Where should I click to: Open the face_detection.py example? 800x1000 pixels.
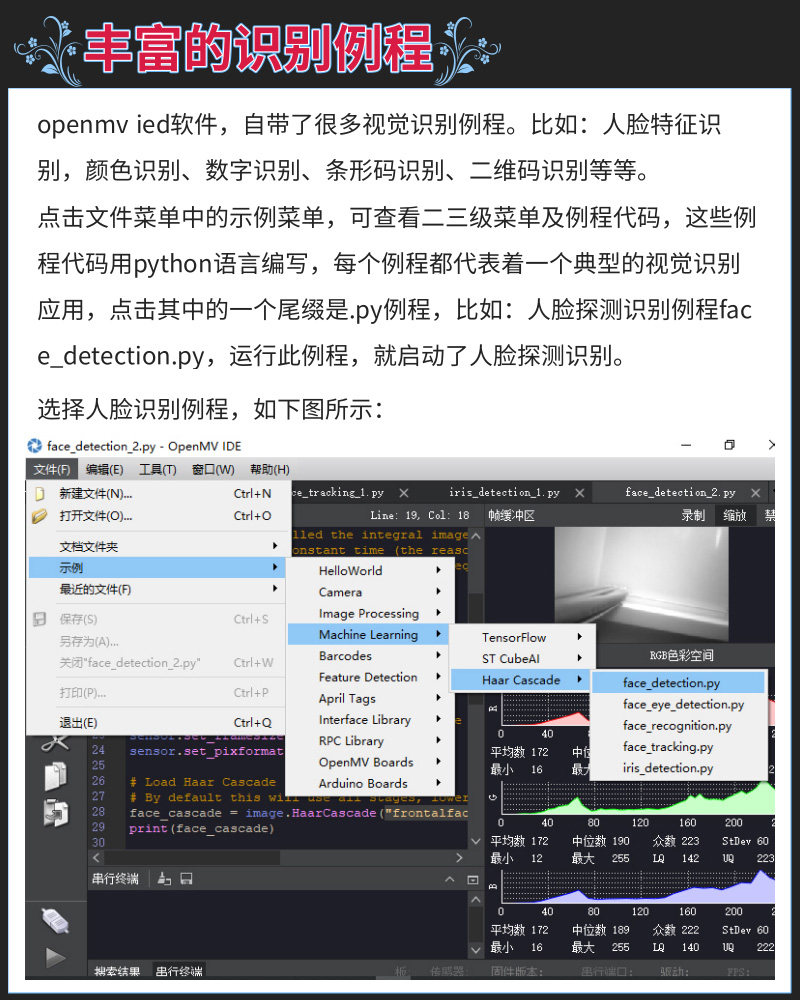[679, 683]
